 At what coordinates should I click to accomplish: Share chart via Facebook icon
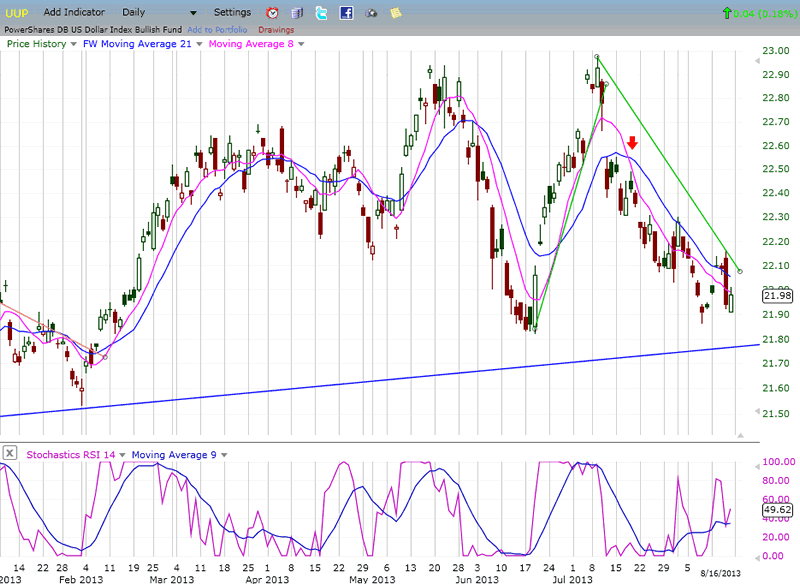(x=346, y=13)
